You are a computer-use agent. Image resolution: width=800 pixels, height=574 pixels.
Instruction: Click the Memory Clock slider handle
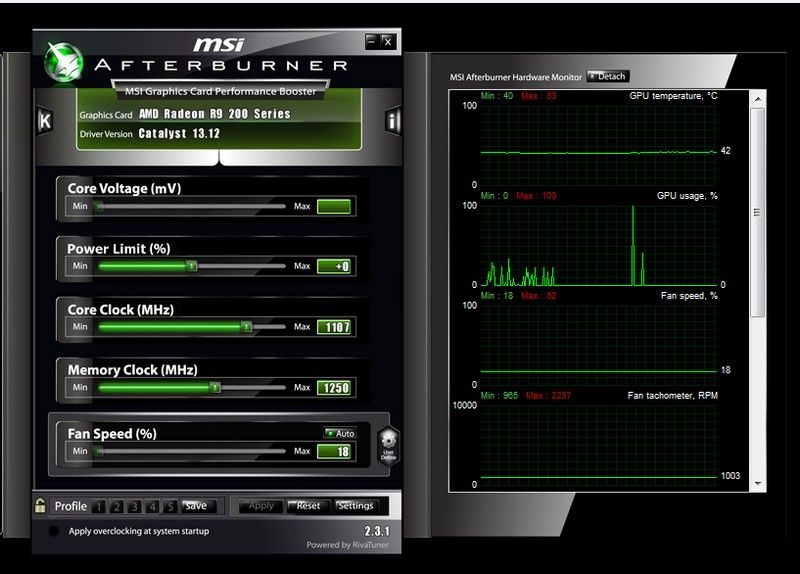[215, 387]
